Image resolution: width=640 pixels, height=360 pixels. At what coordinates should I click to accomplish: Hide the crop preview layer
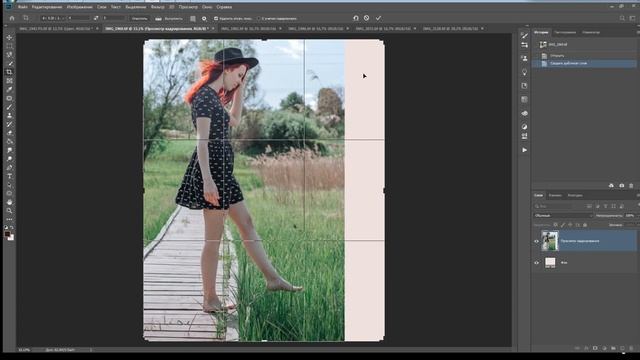click(536, 241)
